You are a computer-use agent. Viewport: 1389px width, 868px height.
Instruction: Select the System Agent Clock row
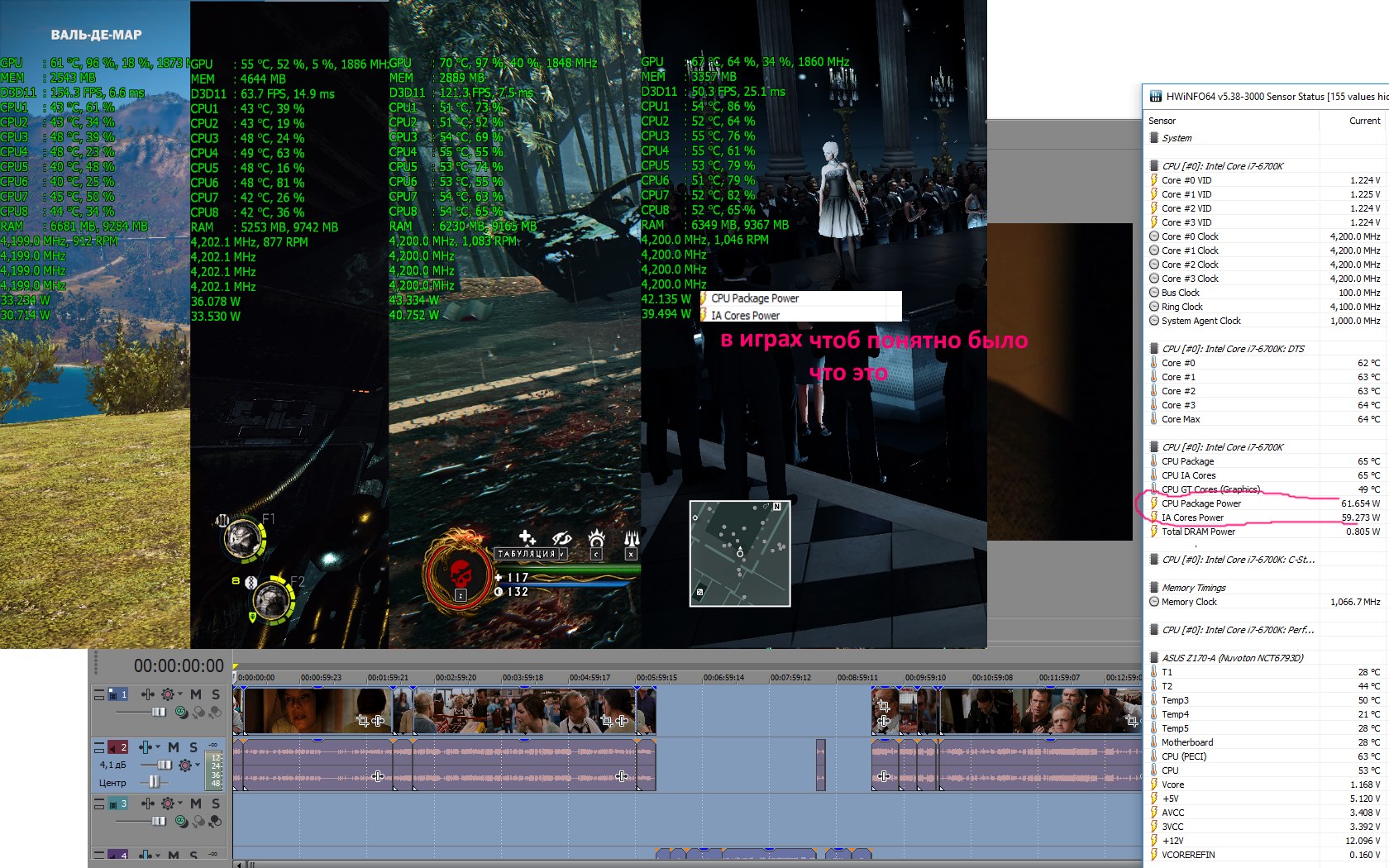coord(1265,321)
